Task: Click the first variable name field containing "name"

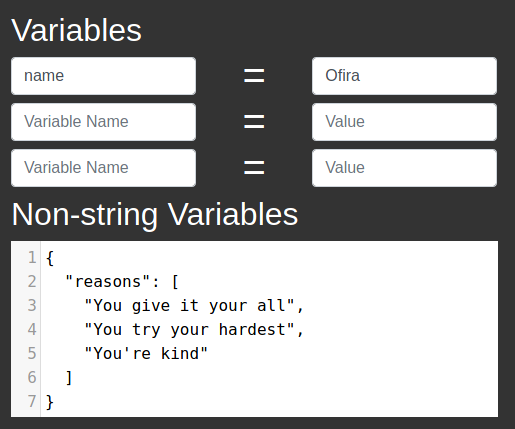Action: [x=103, y=76]
